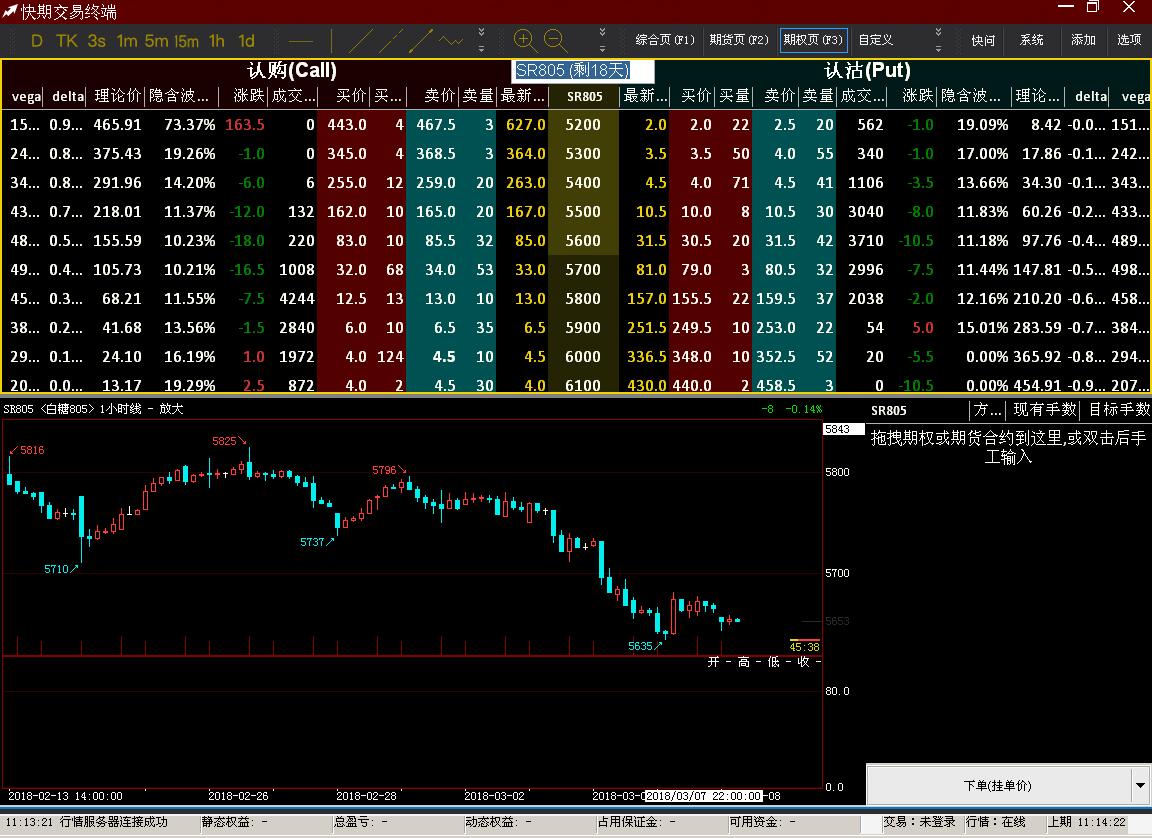1152x838 pixels.
Task: Switch chart to 5m interval
Action: (x=156, y=41)
